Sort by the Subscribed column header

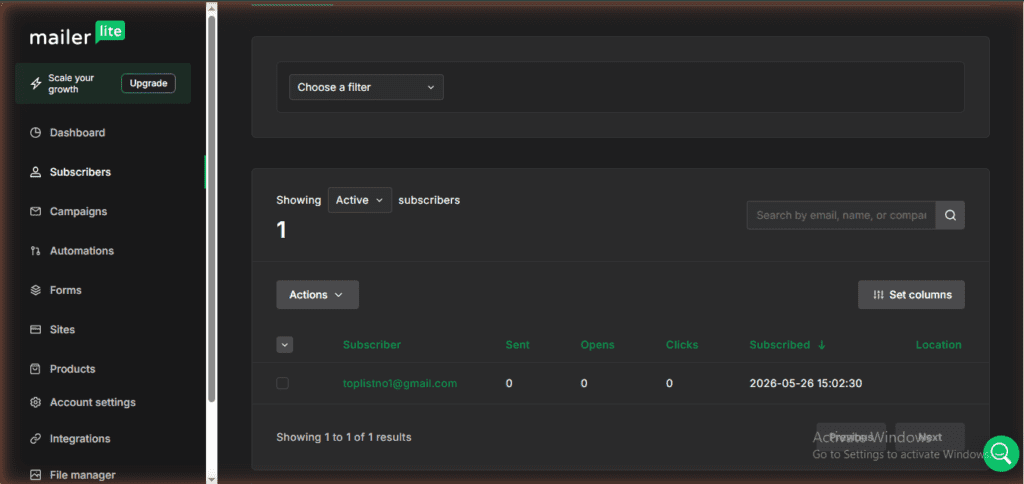[780, 345]
